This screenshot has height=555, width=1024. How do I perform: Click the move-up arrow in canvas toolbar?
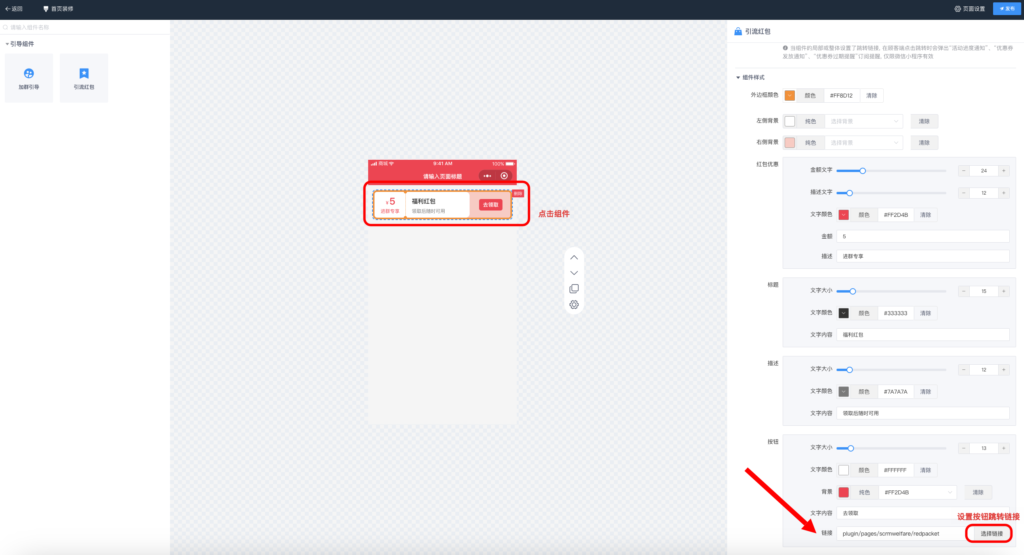point(574,257)
